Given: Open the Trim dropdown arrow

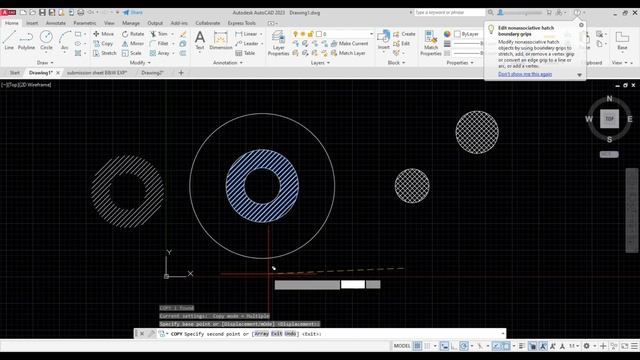Looking at the screenshot, I should pyautogui.click(x=172, y=34).
